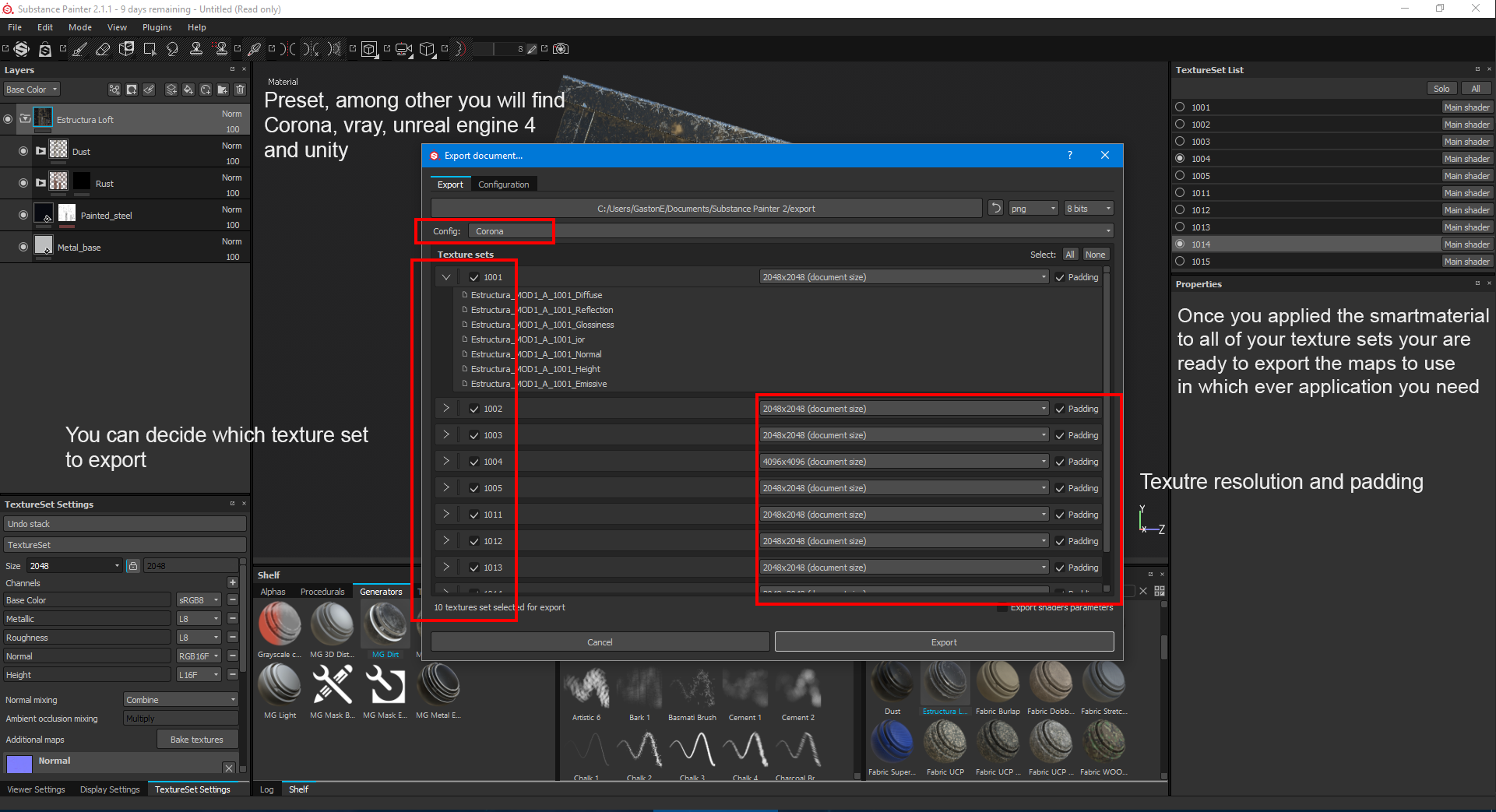Collapse texture set 1001 file list
This screenshot has height=812, width=1496.
pyautogui.click(x=446, y=277)
